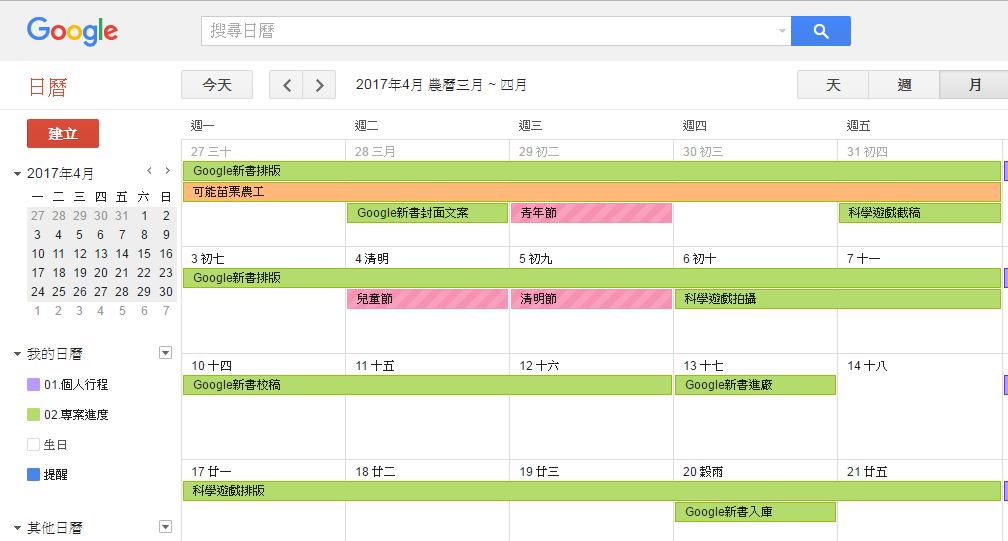Screen dimensions: 1008x541
Task: Go to previous month with left arrow
Action: coord(286,85)
